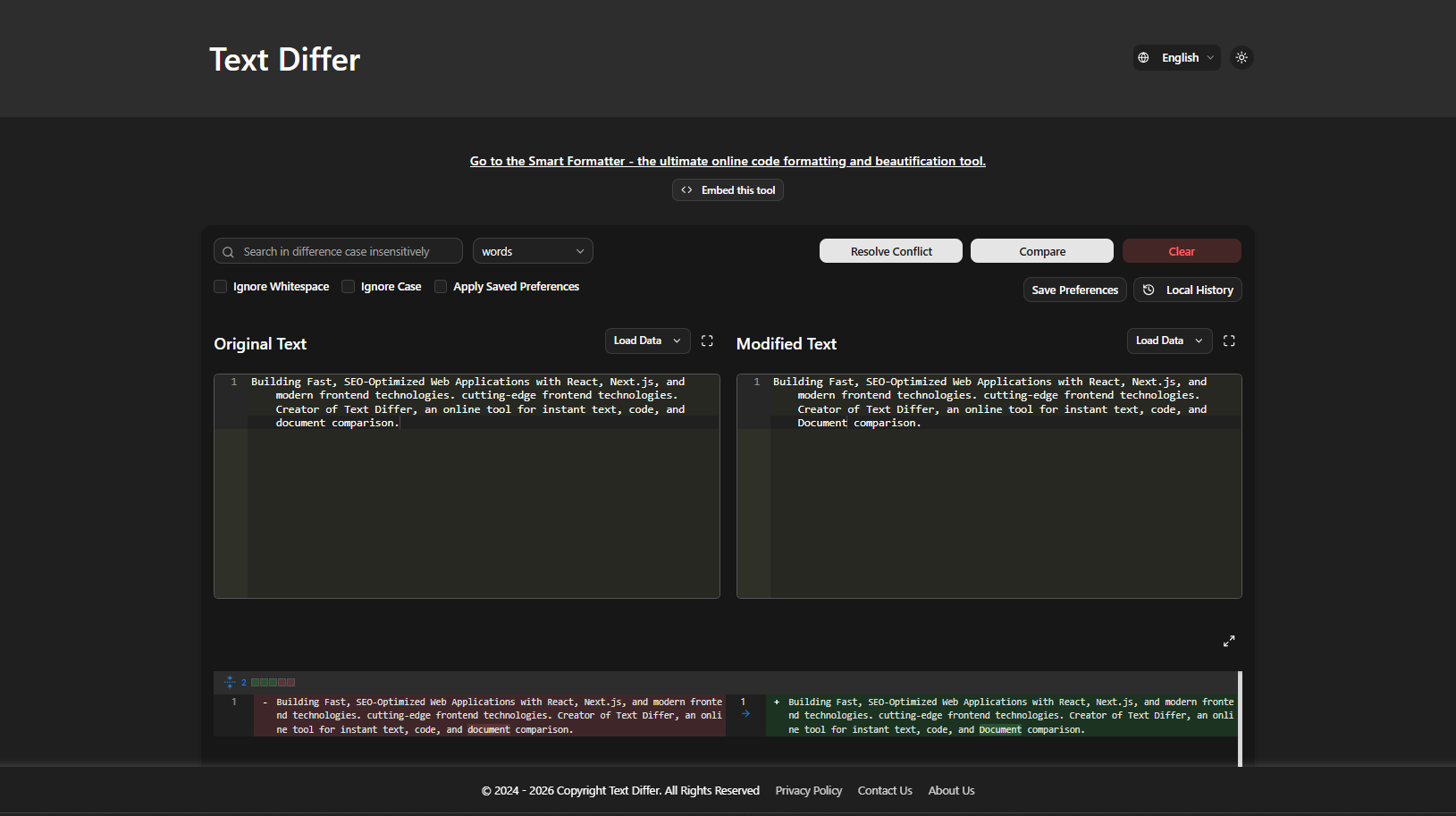The height and width of the screenshot is (816, 1456).
Task: Click the diff panel vertical scrollbar
Action: click(1240, 719)
